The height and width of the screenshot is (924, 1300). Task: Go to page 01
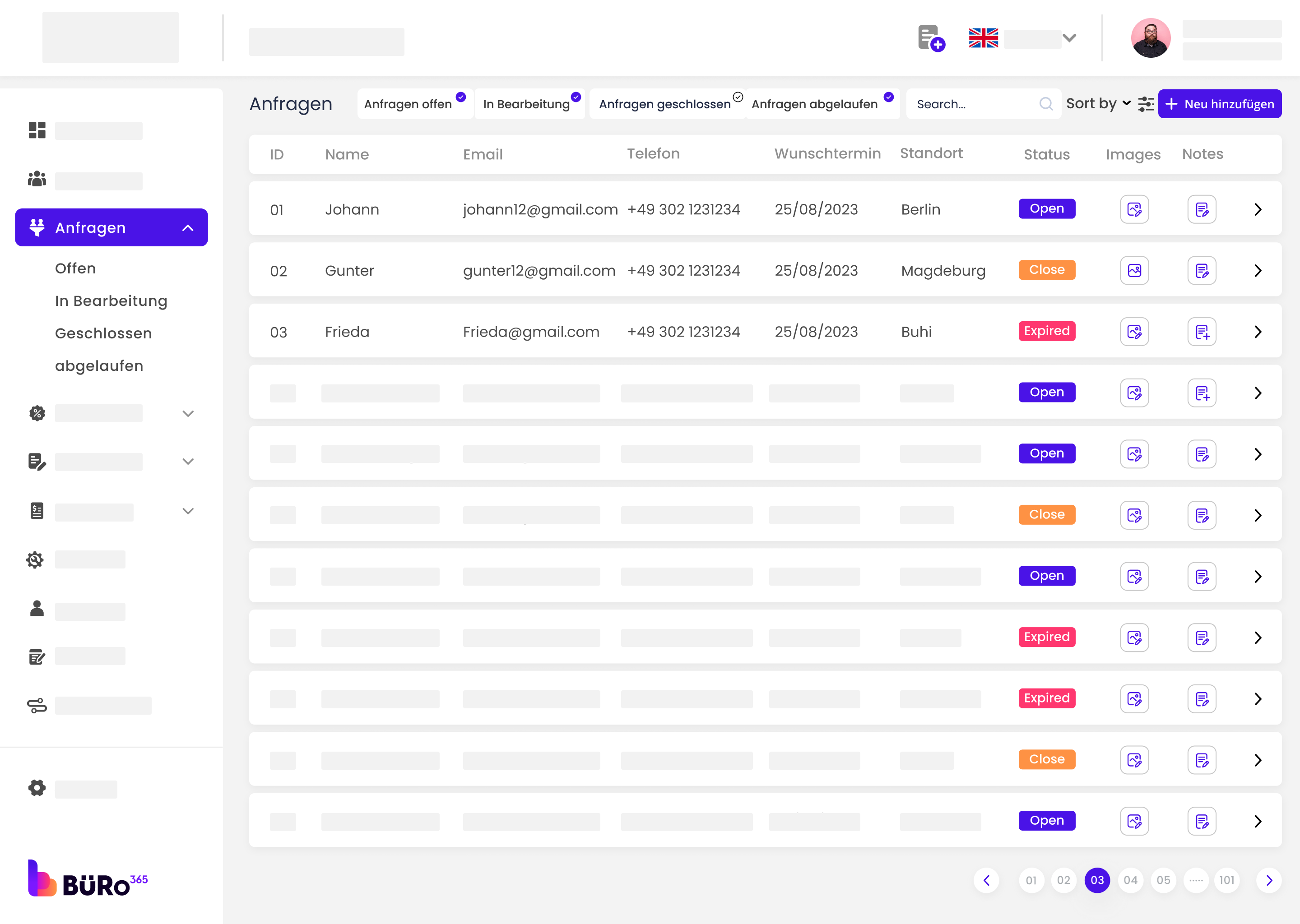pyautogui.click(x=1031, y=880)
